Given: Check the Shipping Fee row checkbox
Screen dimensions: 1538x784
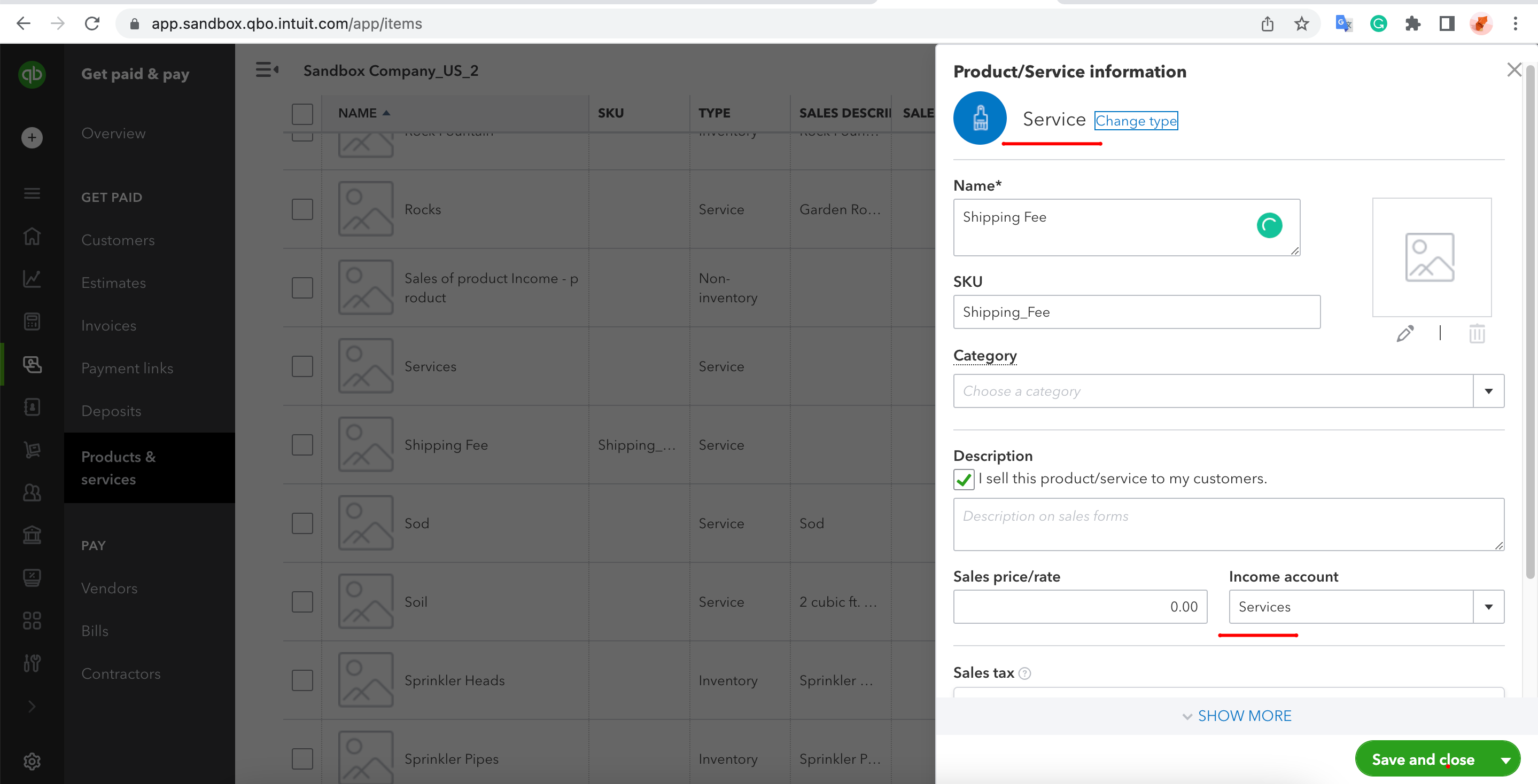Looking at the screenshot, I should point(302,444).
